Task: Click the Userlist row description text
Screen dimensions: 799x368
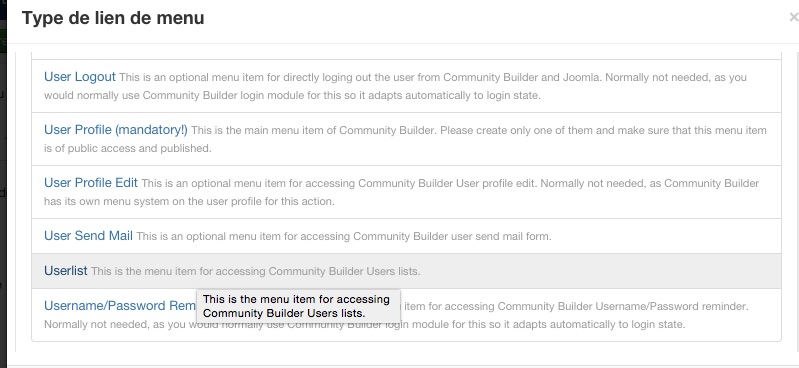Action: pos(256,271)
